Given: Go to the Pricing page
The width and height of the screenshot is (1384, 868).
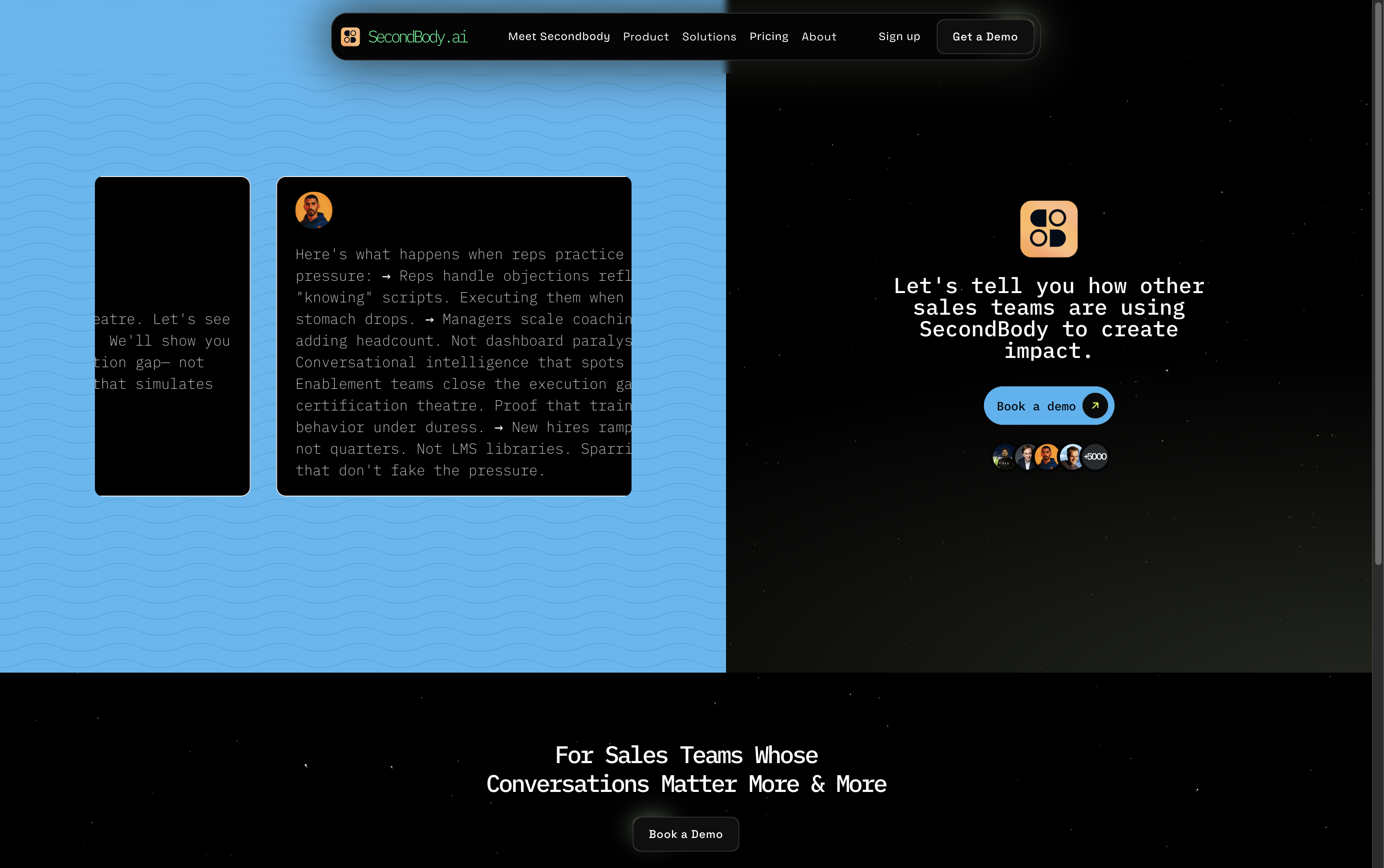Looking at the screenshot, I should [x=768, y=37].
